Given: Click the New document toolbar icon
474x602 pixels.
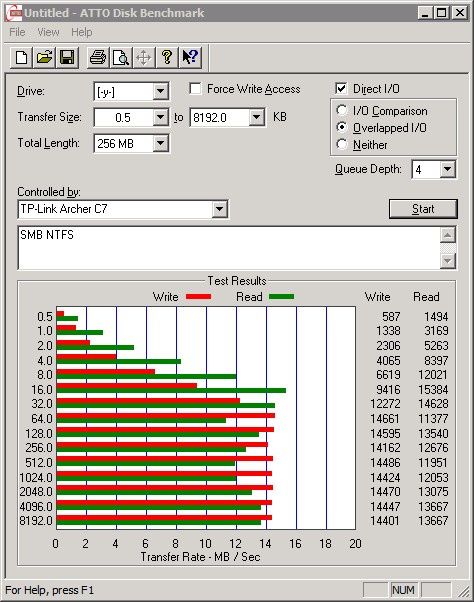Looking at the screenshot, I should pos(21,58).
